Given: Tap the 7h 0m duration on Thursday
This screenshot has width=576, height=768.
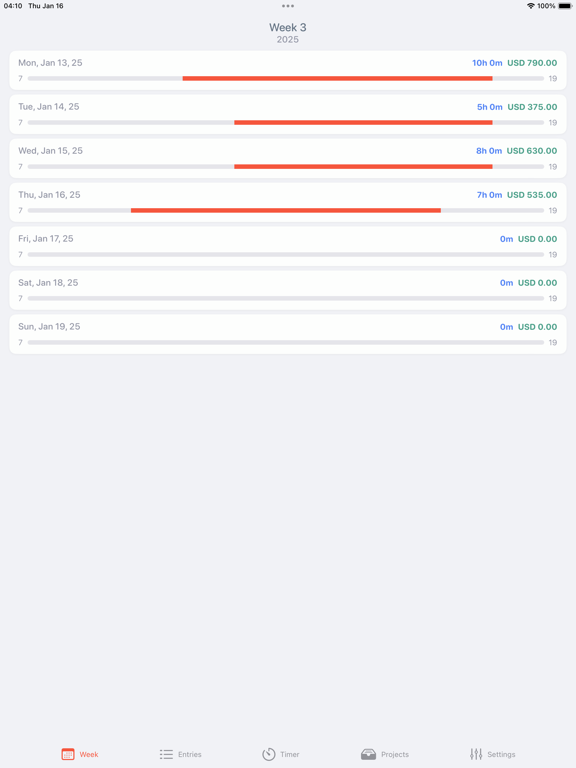Looking at the screenshot, I should (489, 195).
